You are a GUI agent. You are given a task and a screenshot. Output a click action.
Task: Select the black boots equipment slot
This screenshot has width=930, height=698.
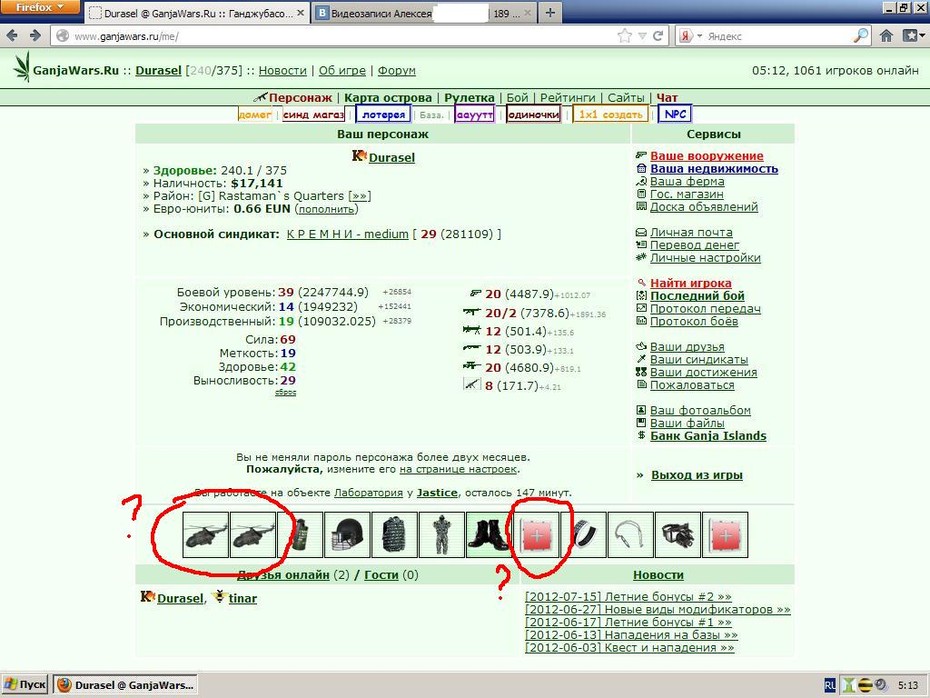pyautogui.click(x=489, y=535)
